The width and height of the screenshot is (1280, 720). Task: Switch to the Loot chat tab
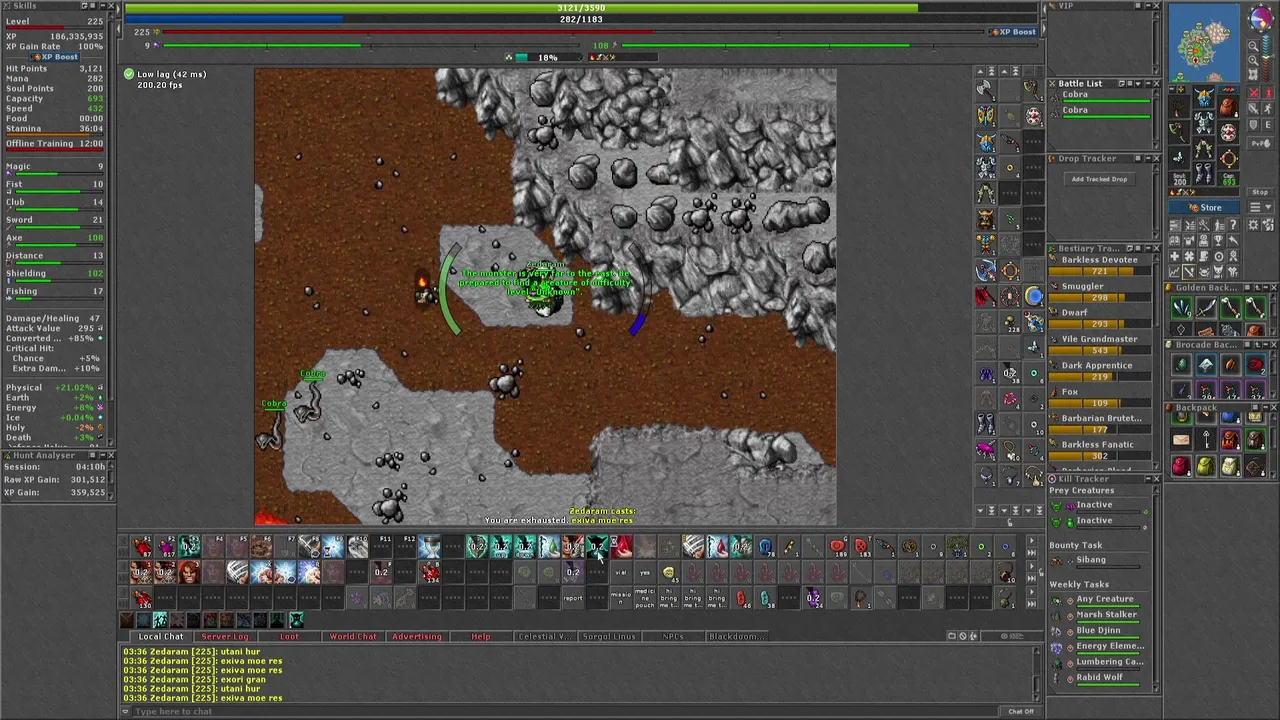(289, 637)
